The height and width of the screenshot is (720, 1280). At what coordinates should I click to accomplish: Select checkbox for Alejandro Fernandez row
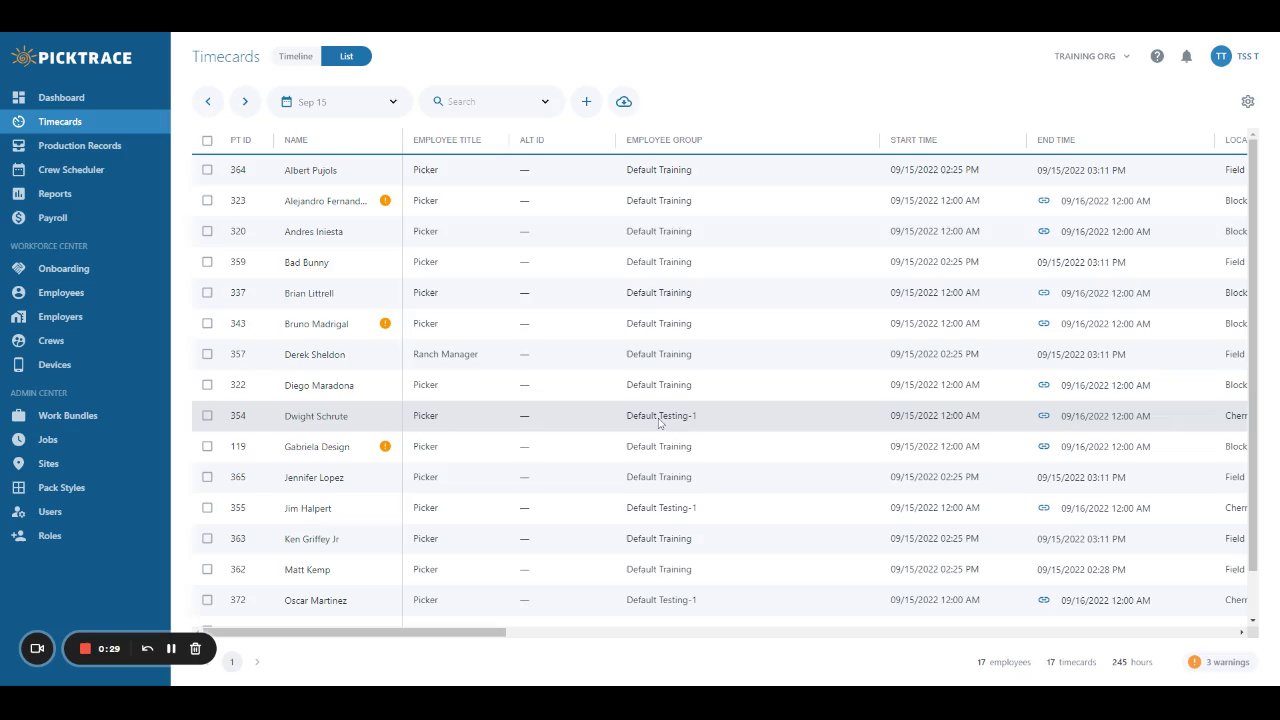(x=207, y=200)
